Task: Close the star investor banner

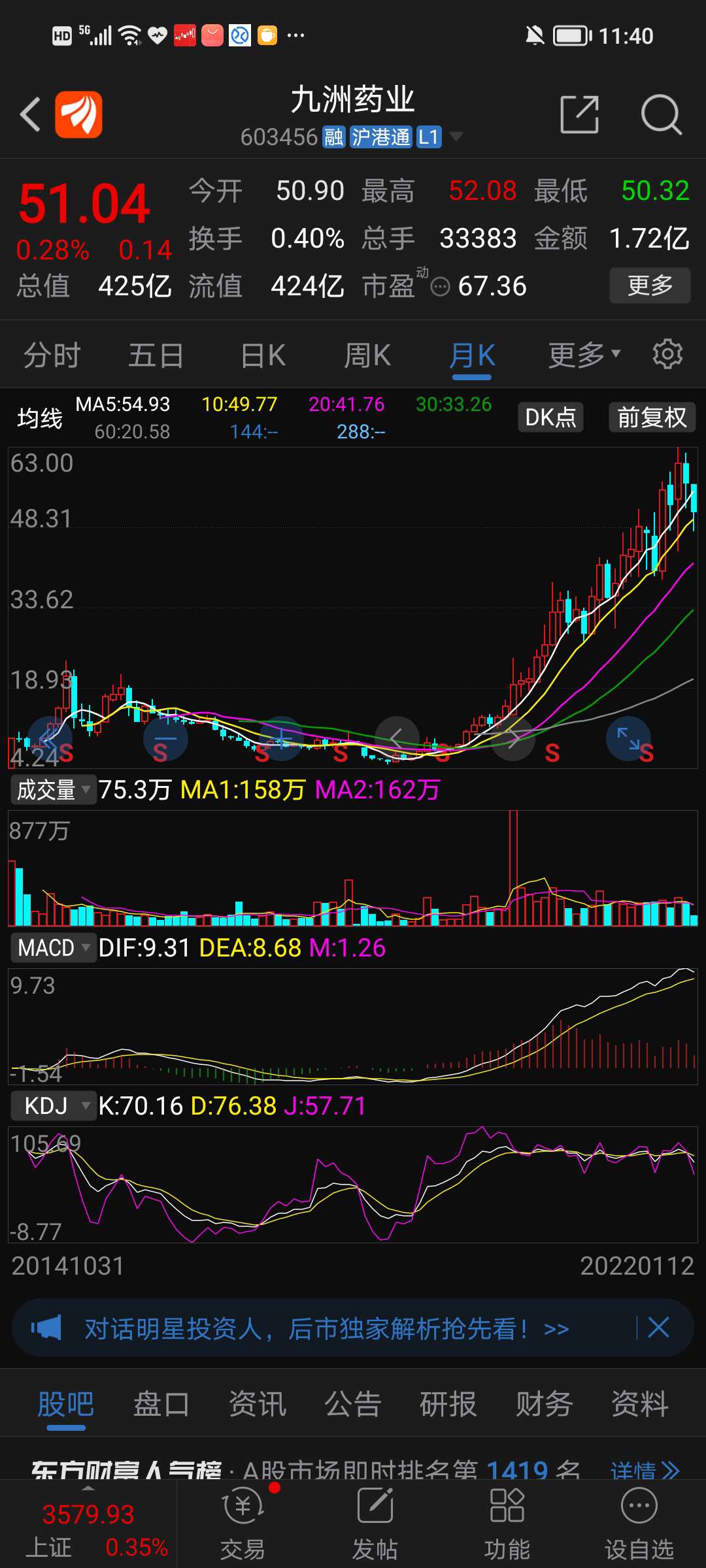Action: click(x=658, y=1328)
